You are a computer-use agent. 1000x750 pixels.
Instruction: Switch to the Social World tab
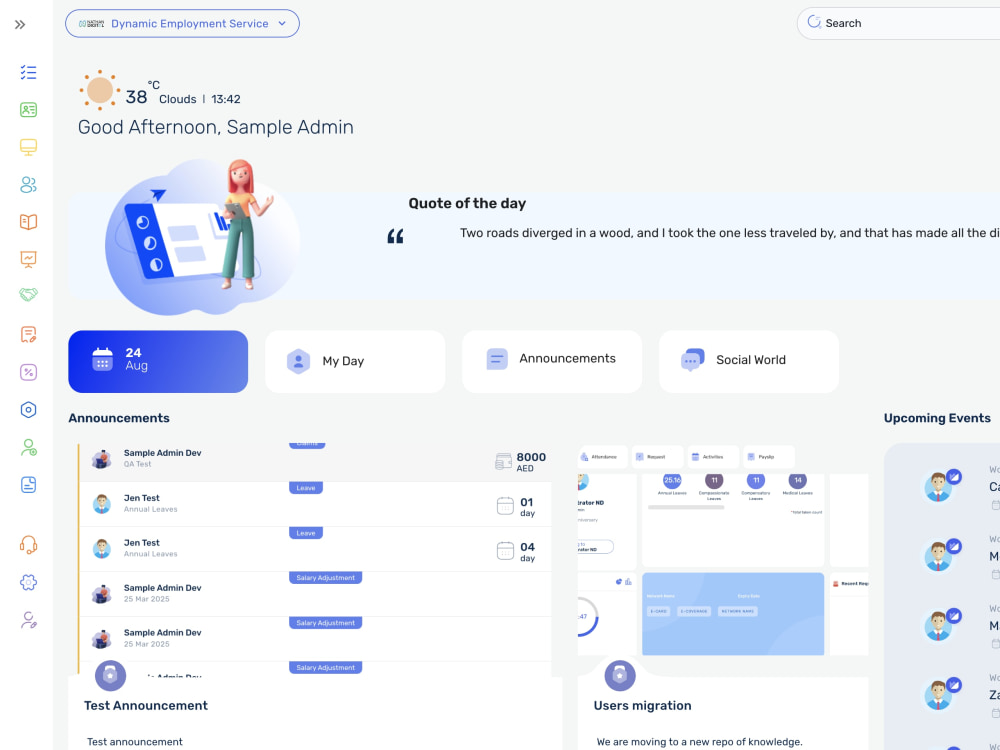pos(749,362)
